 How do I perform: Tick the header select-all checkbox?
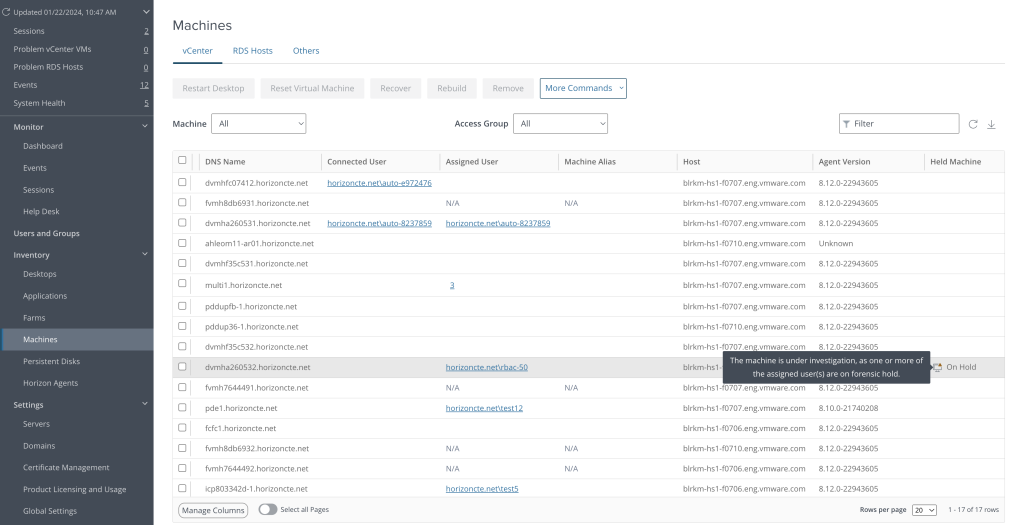click(182, 160)
